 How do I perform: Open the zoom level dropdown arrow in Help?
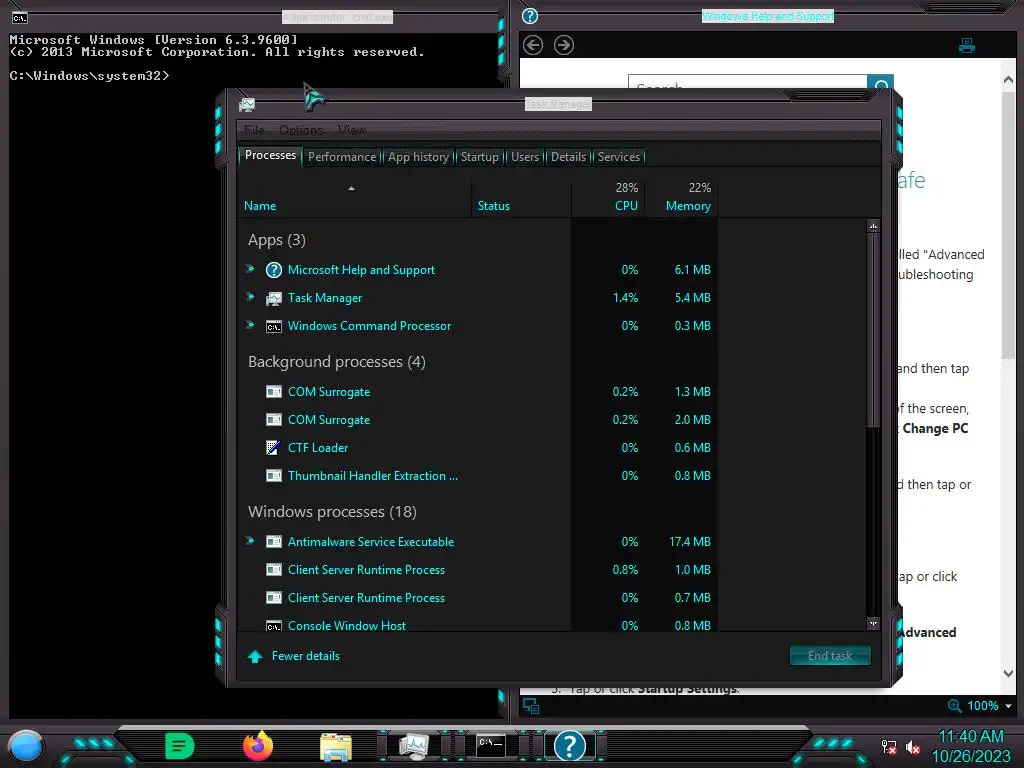[x=1008, y=706]
